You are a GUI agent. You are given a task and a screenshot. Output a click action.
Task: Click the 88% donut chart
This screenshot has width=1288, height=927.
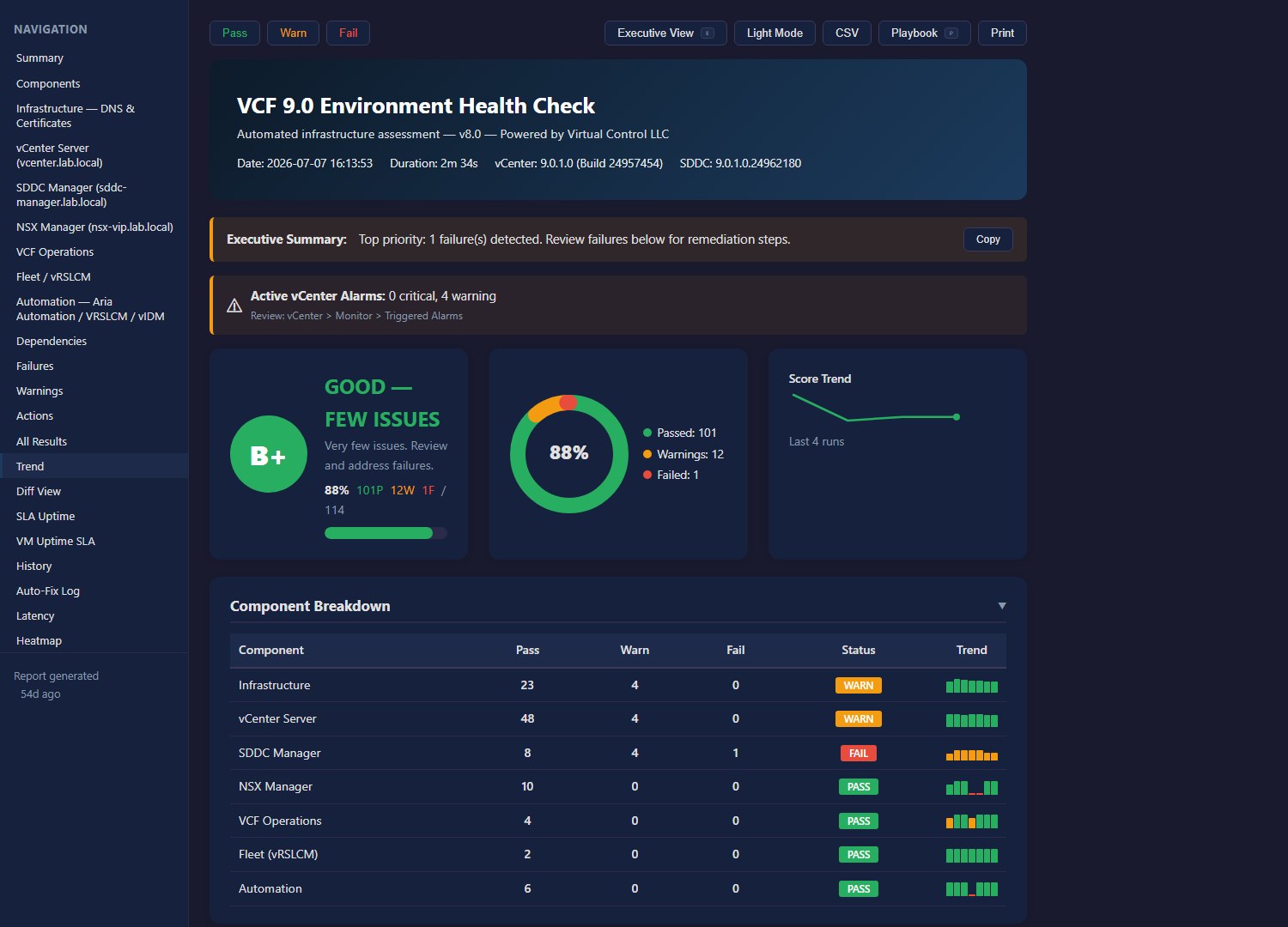coord(568,454)
